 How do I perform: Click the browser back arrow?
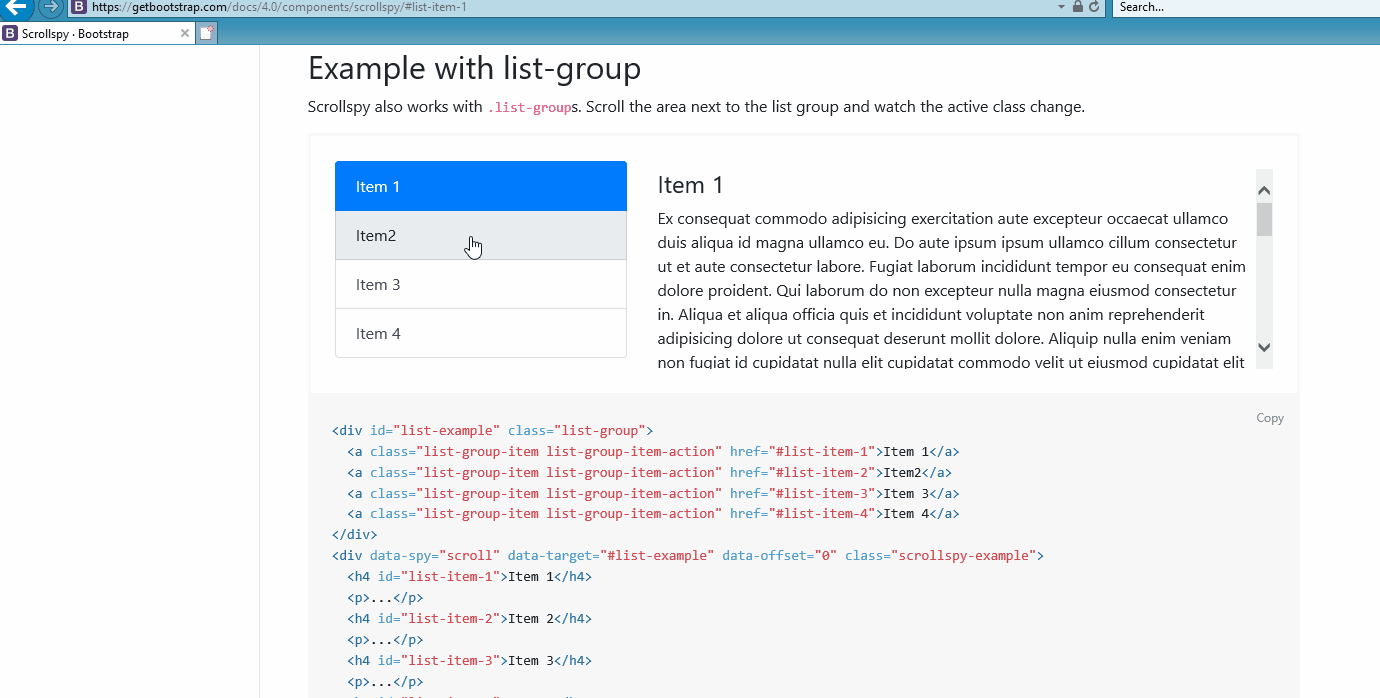coord(17,8)
